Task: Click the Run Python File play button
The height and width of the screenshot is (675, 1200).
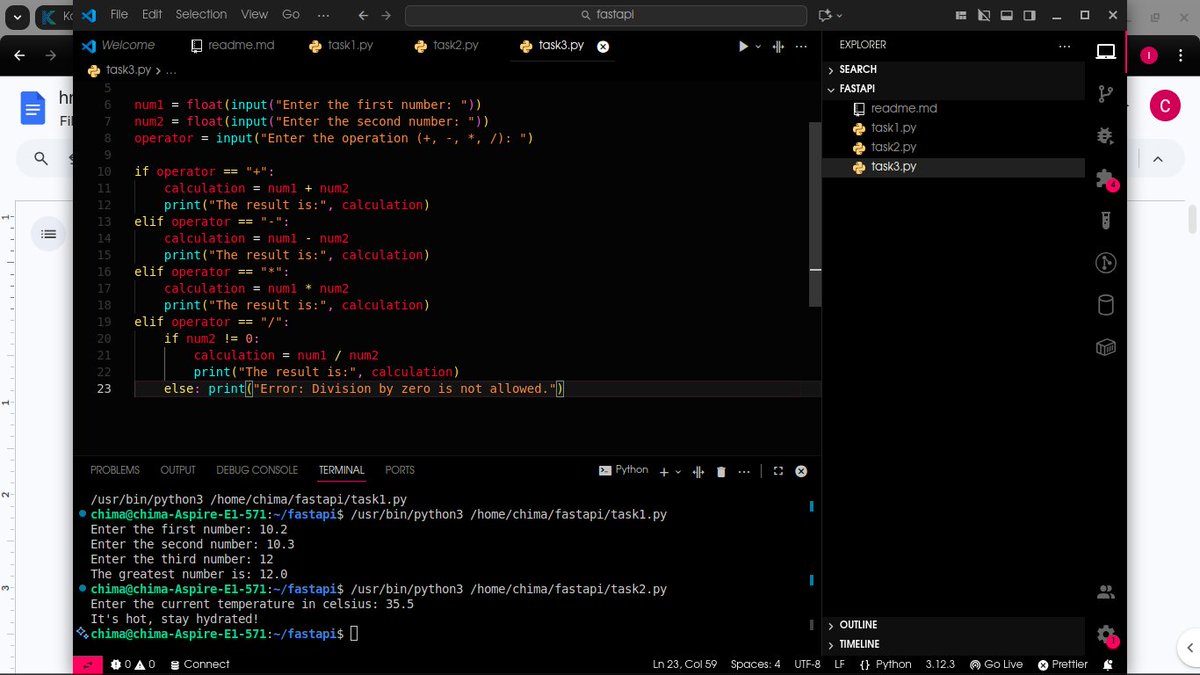Action: pos(743,46)
